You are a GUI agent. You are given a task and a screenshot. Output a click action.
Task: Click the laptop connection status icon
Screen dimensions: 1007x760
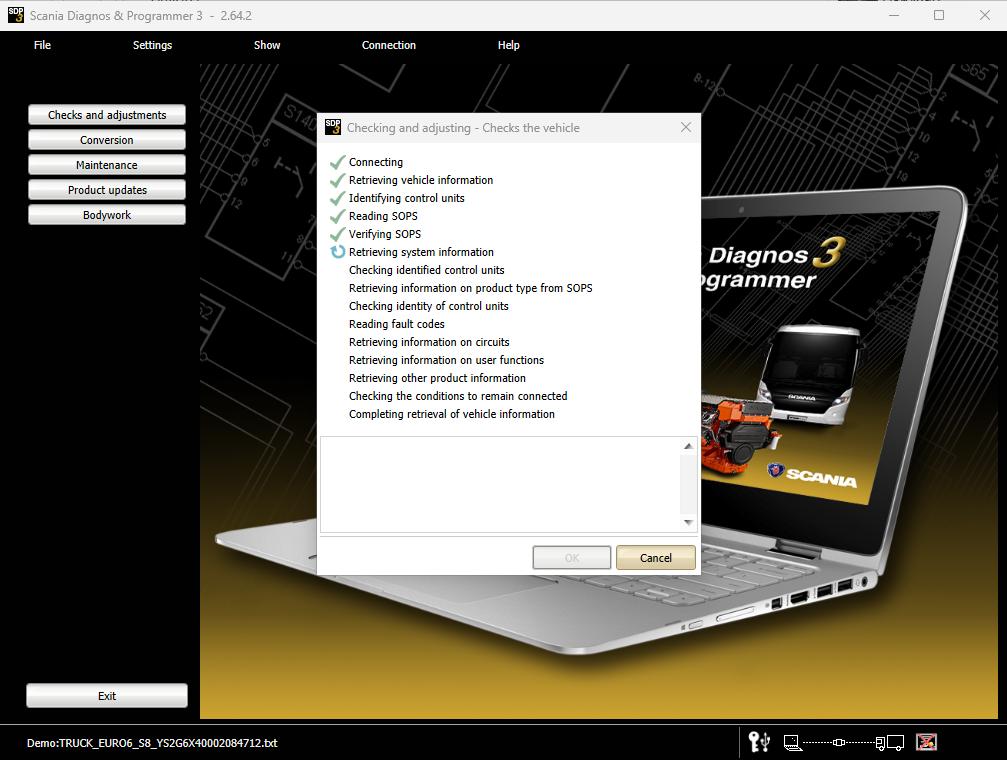coord(792,743)
